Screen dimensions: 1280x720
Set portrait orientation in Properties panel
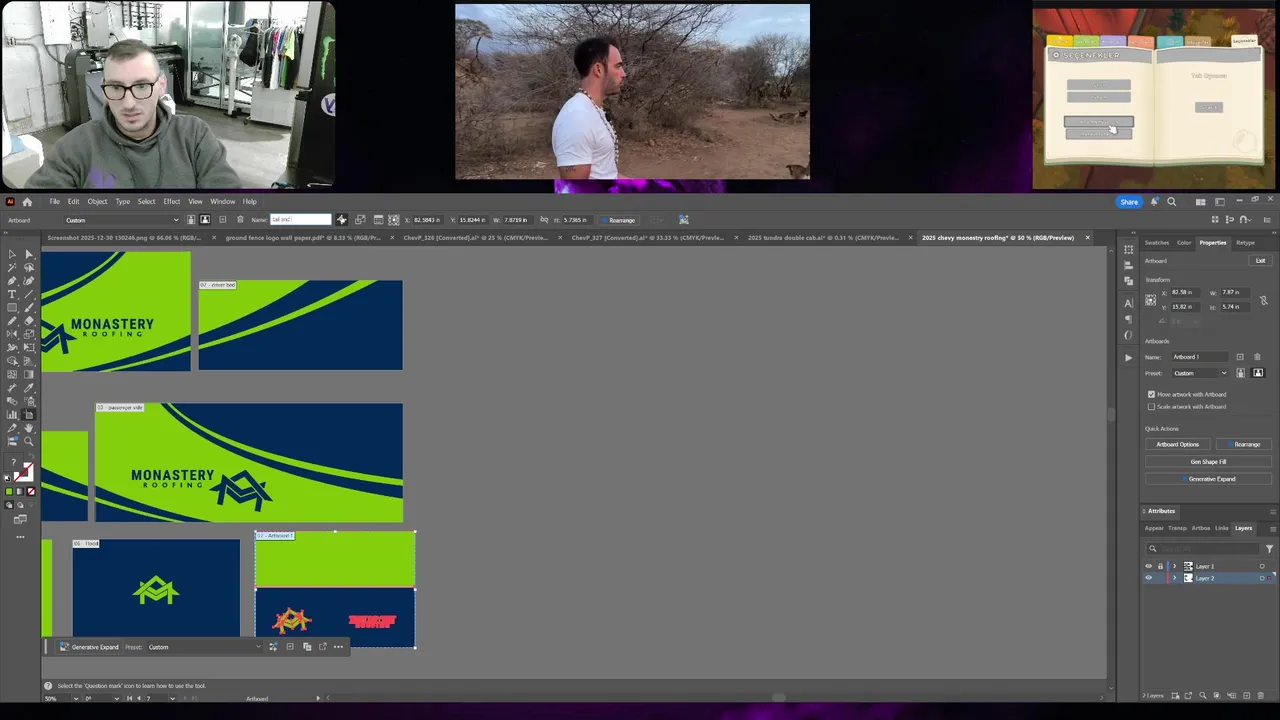coord(1241,373)
